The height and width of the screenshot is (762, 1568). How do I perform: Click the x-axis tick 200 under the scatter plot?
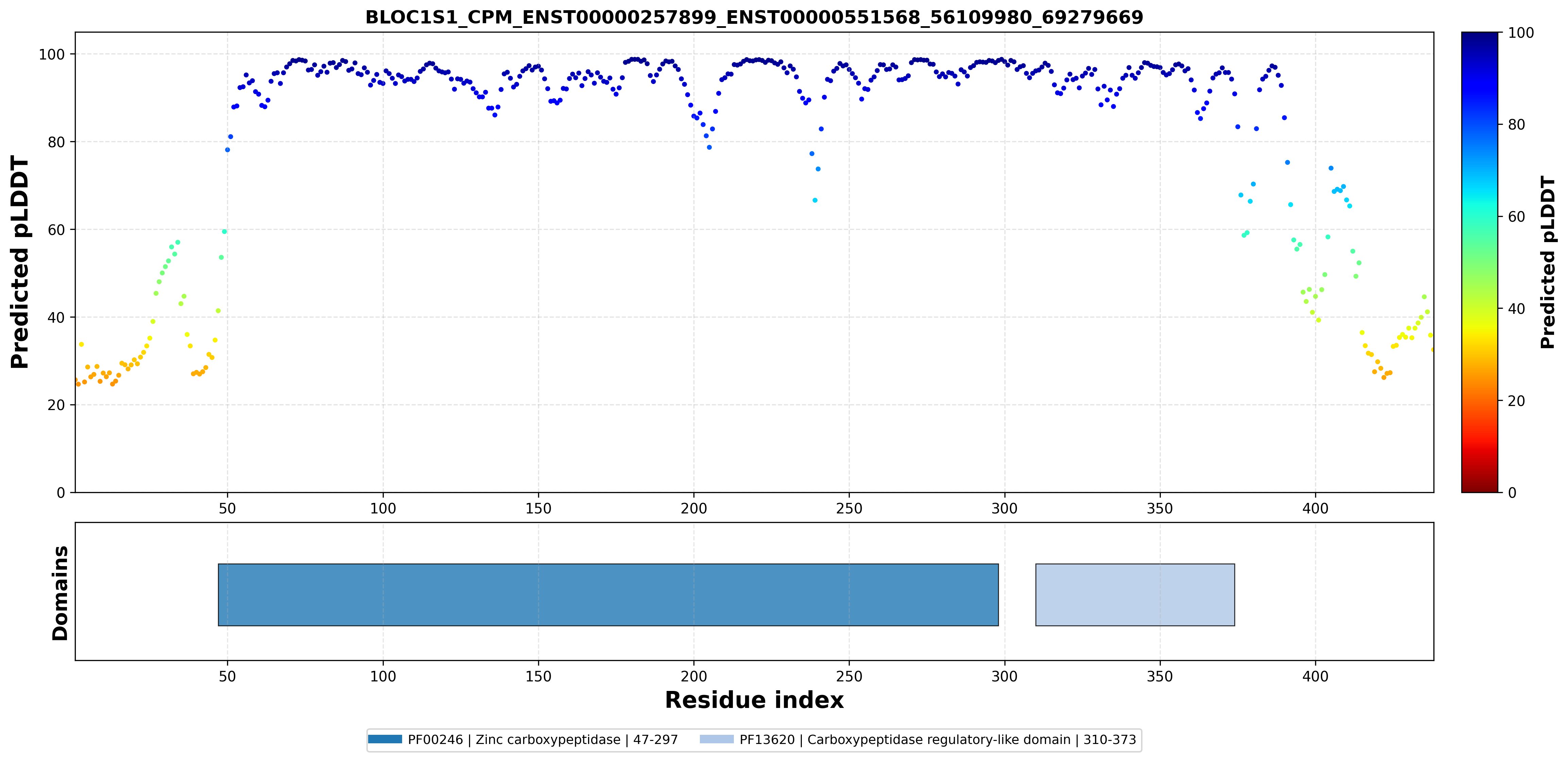(x=693, y=508)
